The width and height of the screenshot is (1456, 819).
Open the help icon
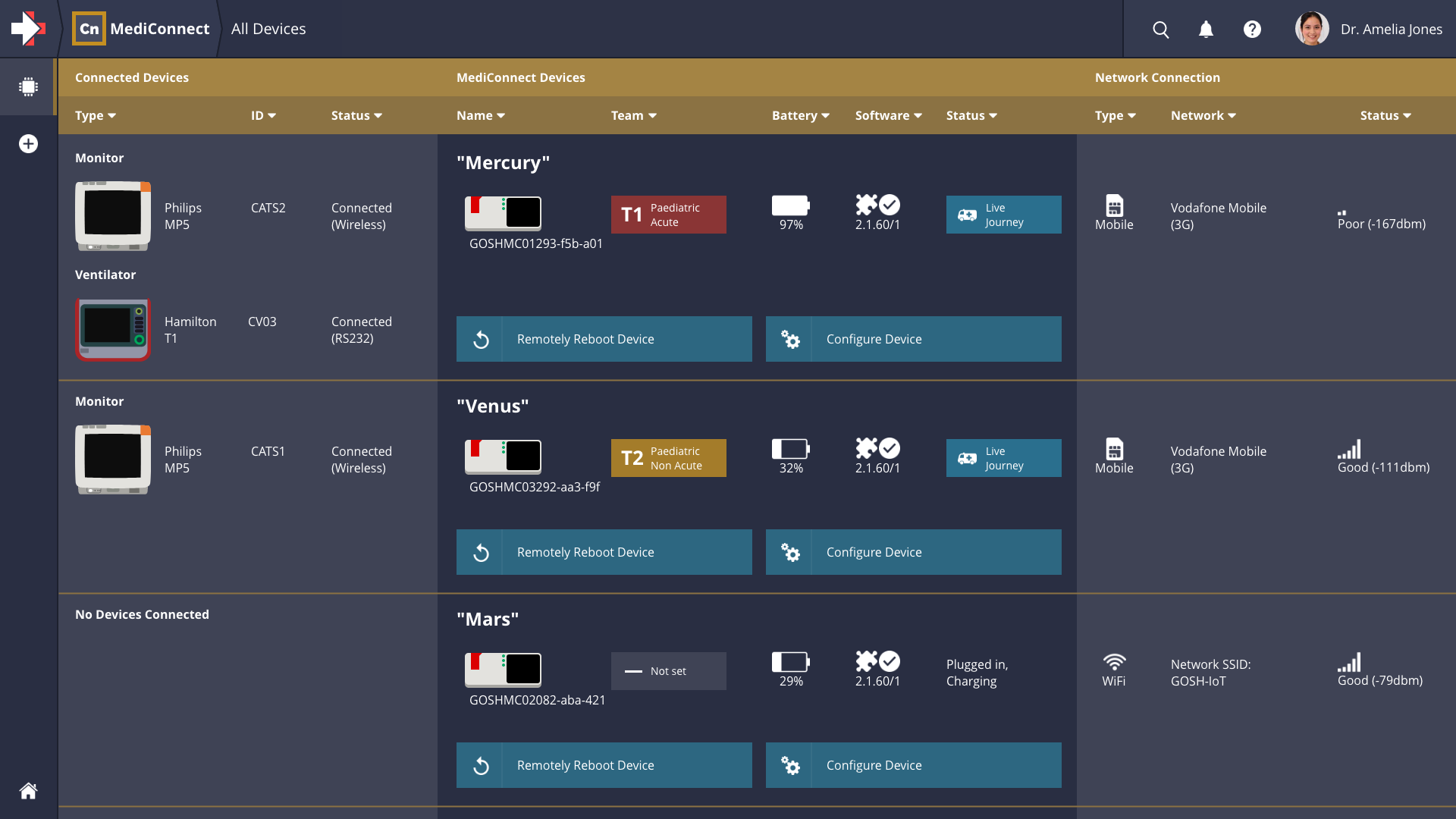(x=1252, y=29)
